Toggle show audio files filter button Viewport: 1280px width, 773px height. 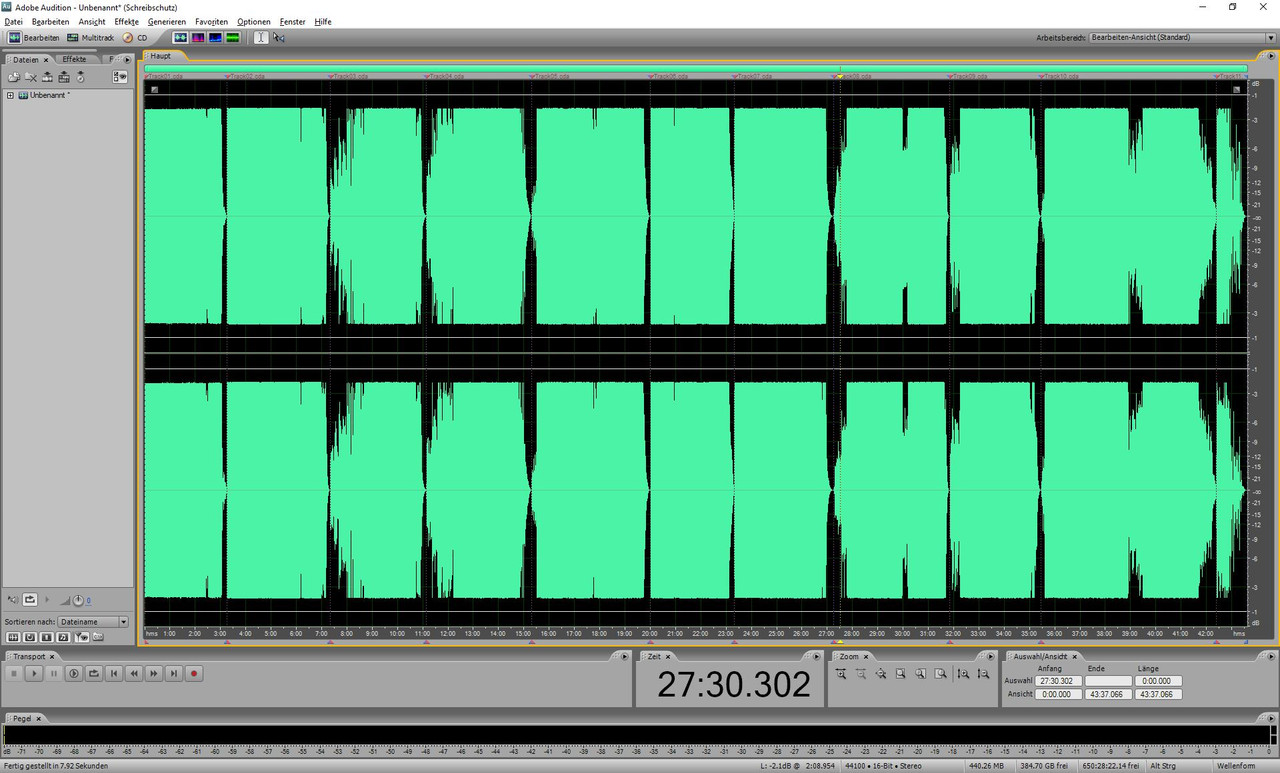[13, 637]
